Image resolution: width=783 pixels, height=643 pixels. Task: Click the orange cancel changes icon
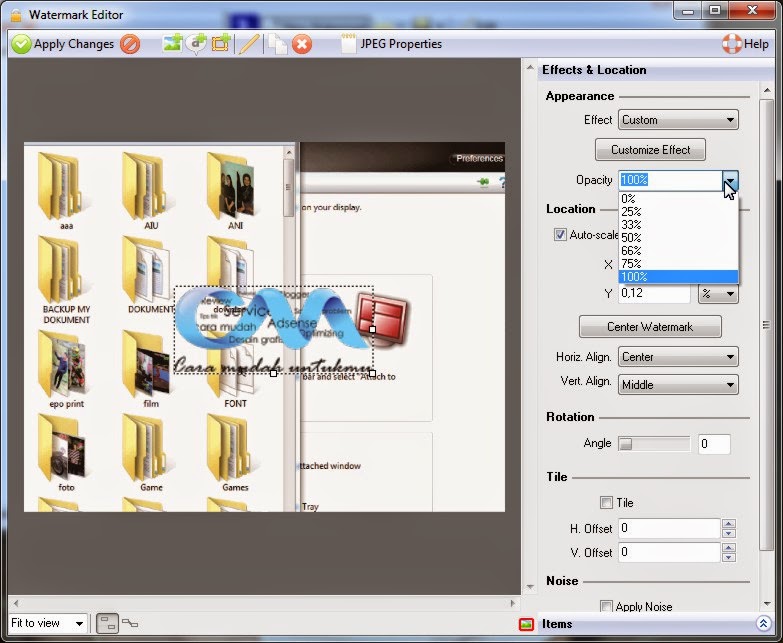[130, 44]
